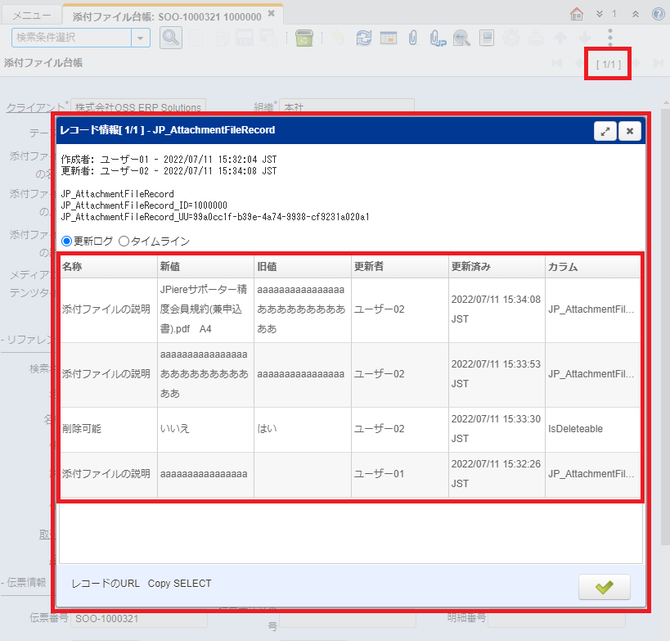Confirm with the green checkmark OK button
The width and height of the screenshot is (670, 641).
click(x=604, y=587)
